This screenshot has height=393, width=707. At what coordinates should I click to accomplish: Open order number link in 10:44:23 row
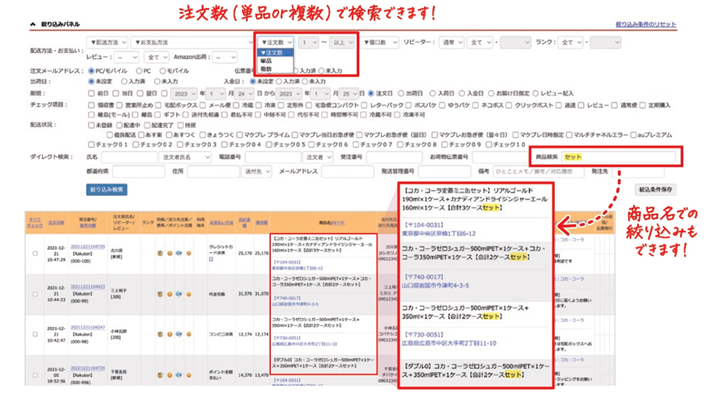(x=87, y=287)
